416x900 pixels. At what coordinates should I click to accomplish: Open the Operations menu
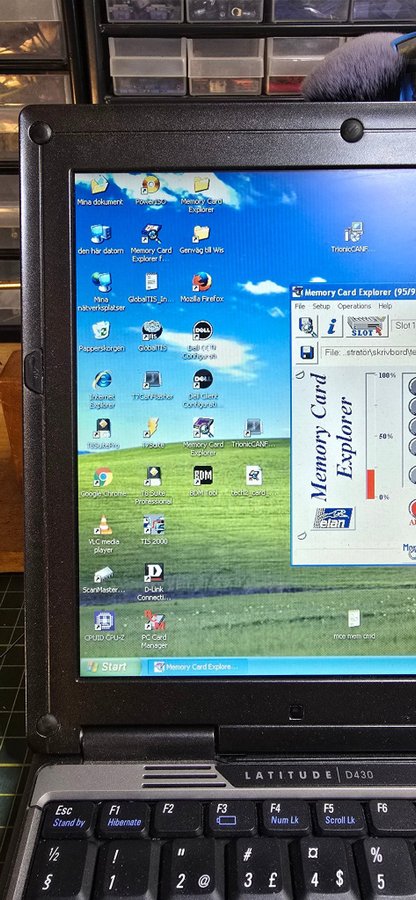click(x=354, y=307)
